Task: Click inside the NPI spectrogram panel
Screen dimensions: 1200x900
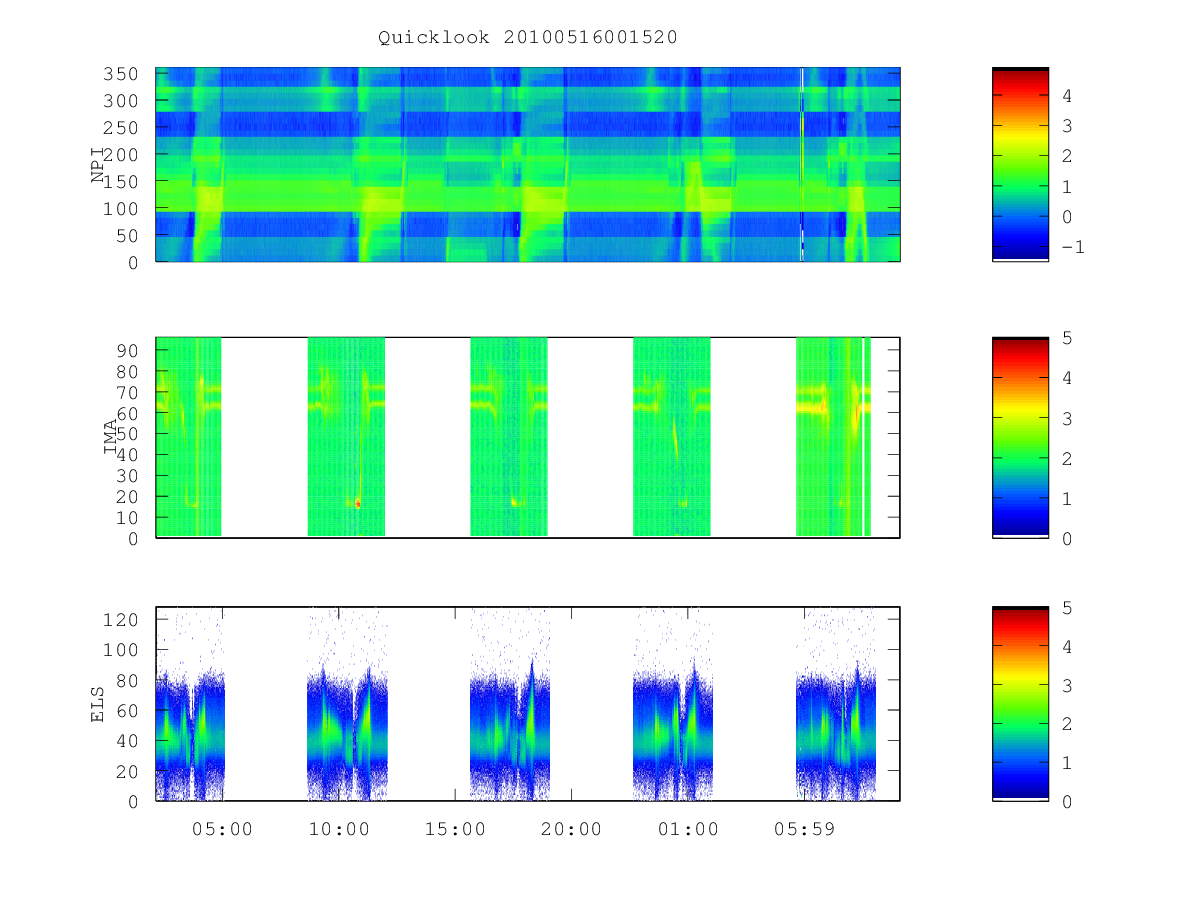Action: (528, 164)
